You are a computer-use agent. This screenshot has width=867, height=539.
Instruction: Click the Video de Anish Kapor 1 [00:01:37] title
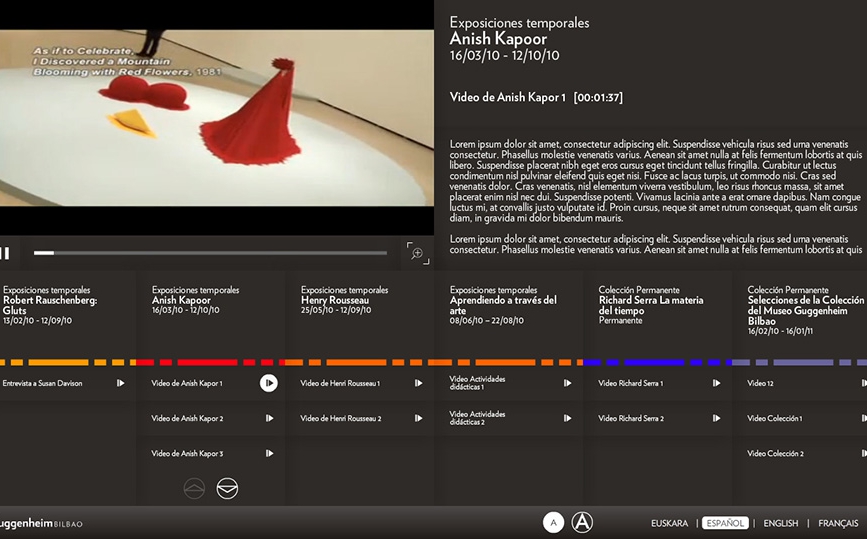(x=536, y=97)
